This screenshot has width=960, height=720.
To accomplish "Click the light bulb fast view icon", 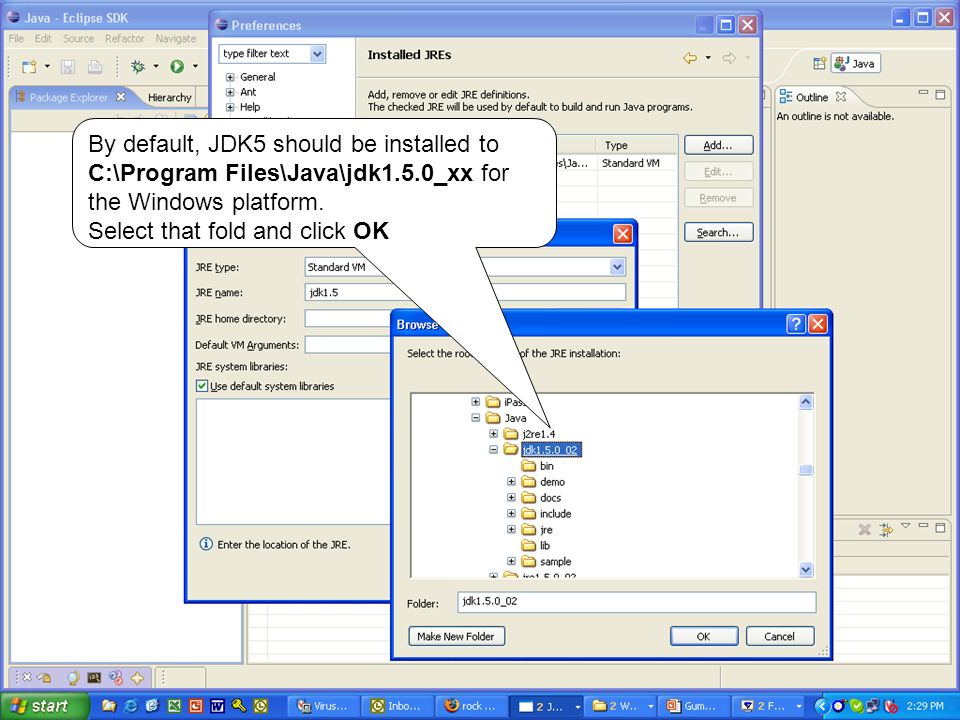I will point(73,677).
